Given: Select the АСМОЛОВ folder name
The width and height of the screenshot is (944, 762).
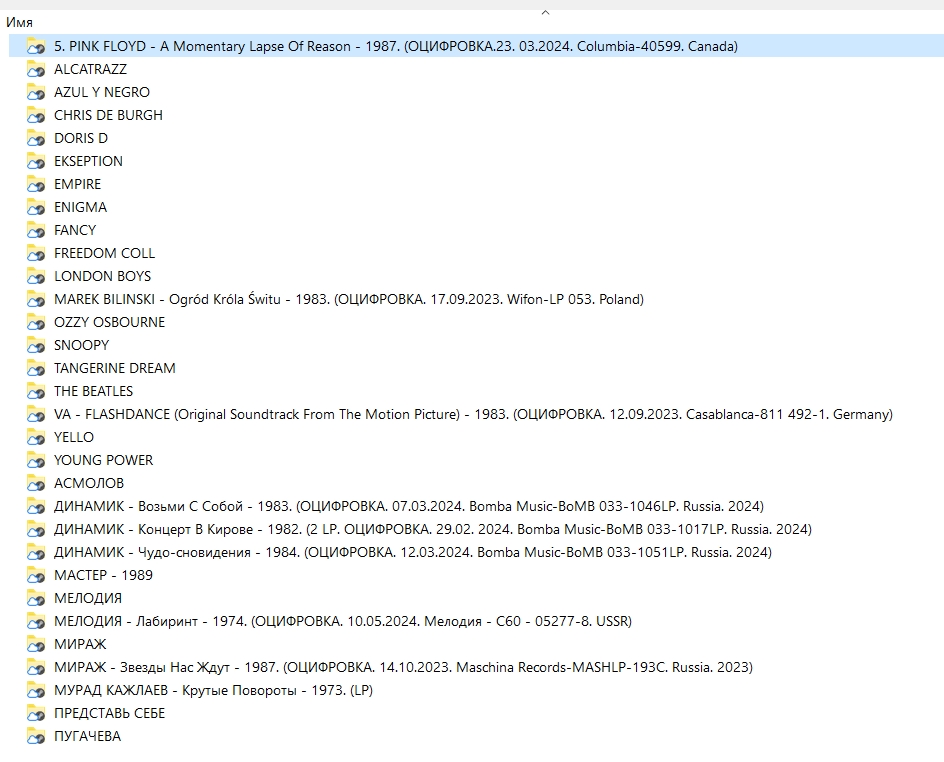Looking at the screenshot, I should pos(89,483).
